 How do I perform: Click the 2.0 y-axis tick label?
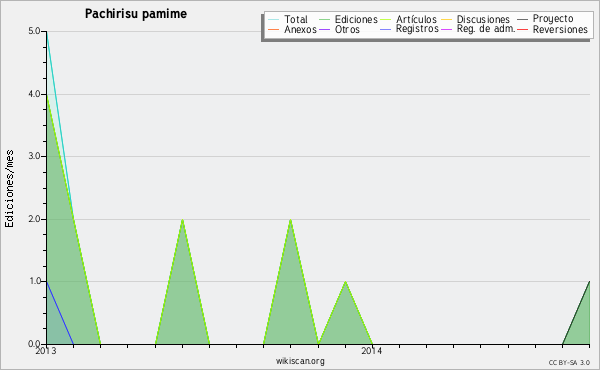[x=34, y=219]
